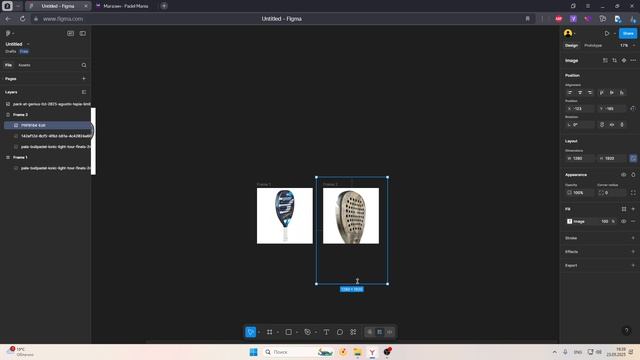Align left in Alignment row

[570, 93]
